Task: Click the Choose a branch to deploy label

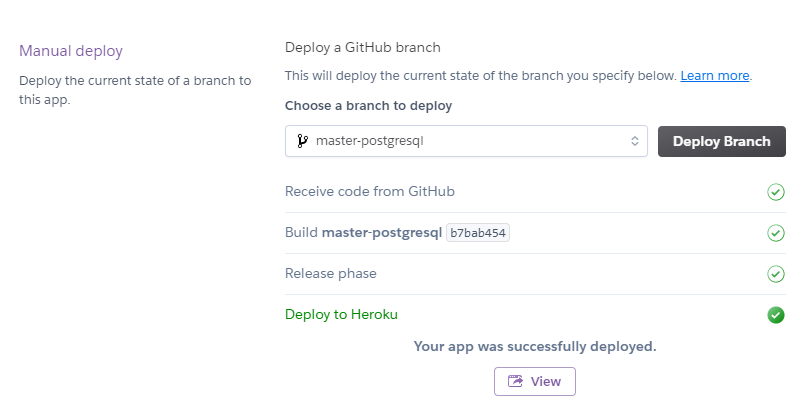Action: (368, 105)
